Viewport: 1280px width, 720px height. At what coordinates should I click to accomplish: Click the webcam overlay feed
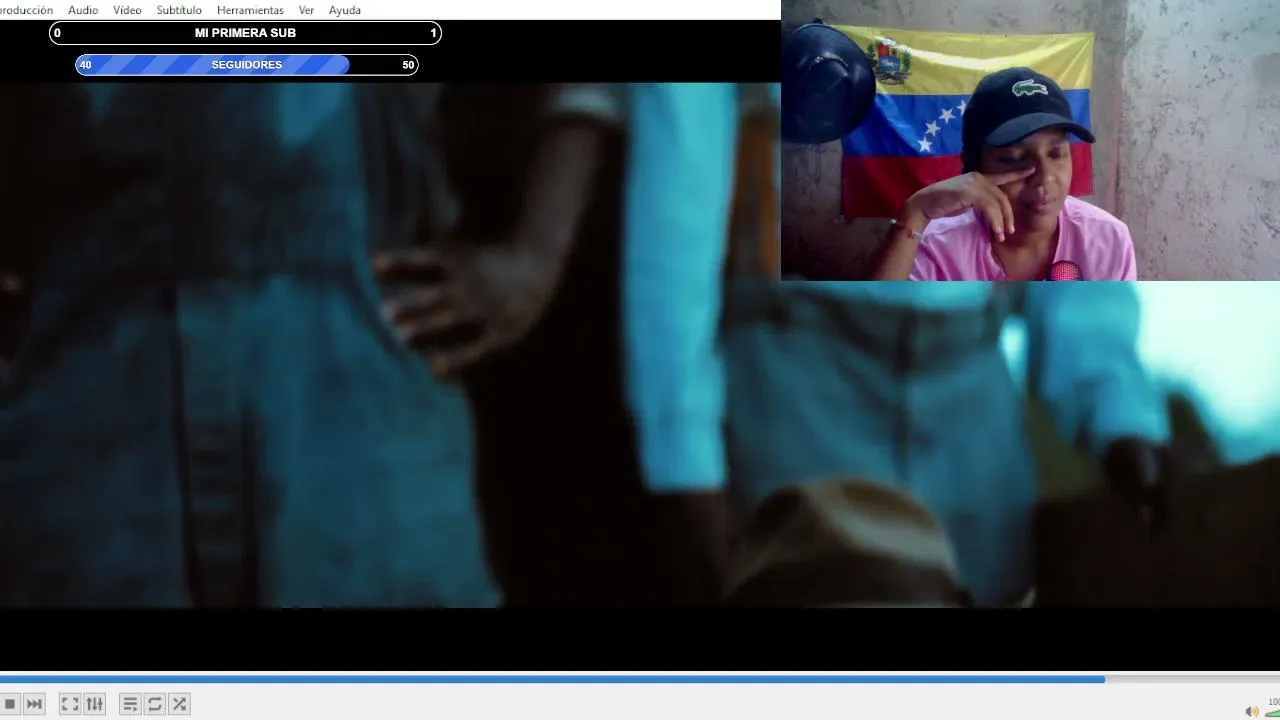click(x=1030, y=140)
